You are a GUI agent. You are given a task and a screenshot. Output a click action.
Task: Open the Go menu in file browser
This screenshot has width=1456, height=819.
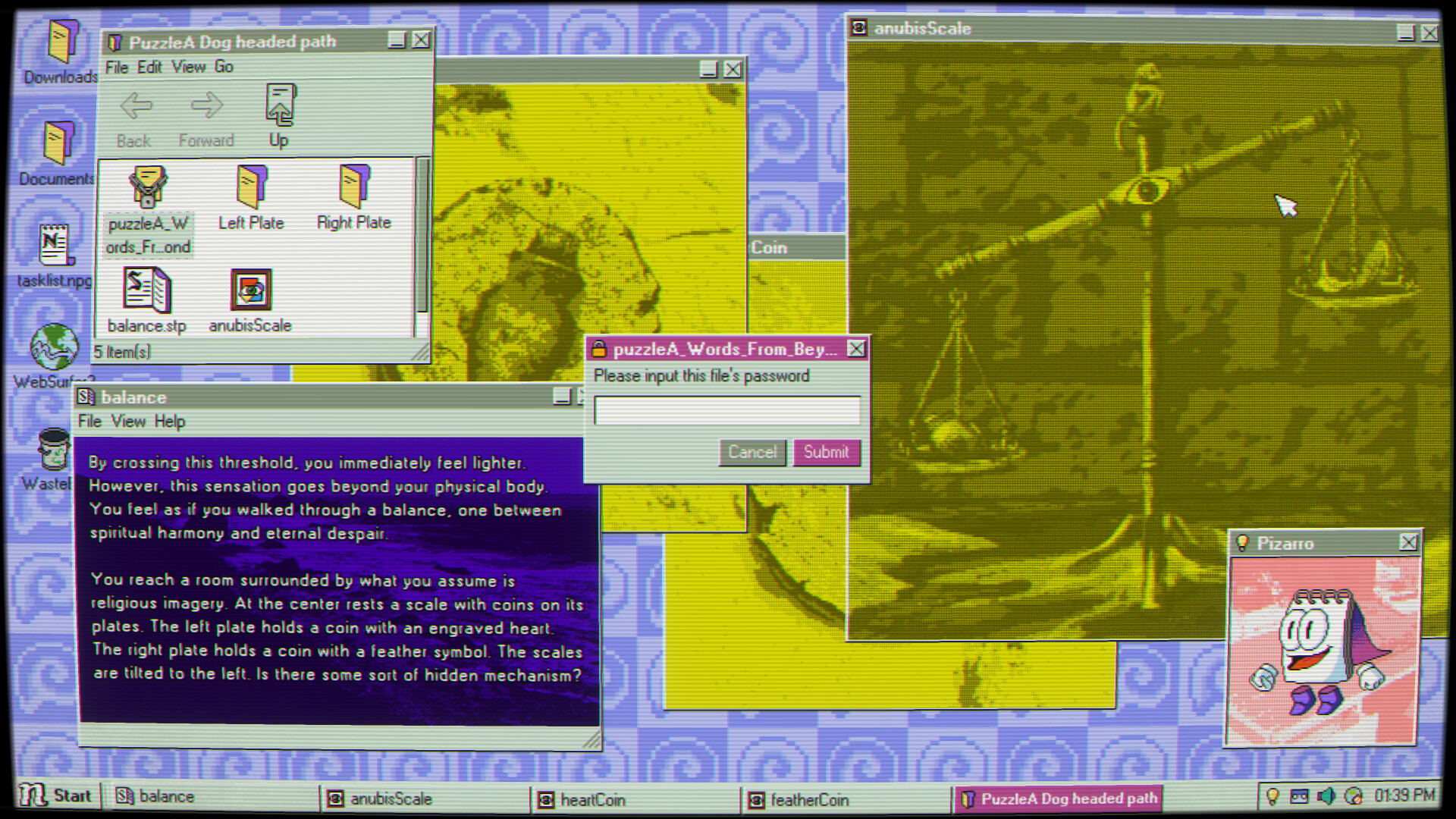coord(224,67)
